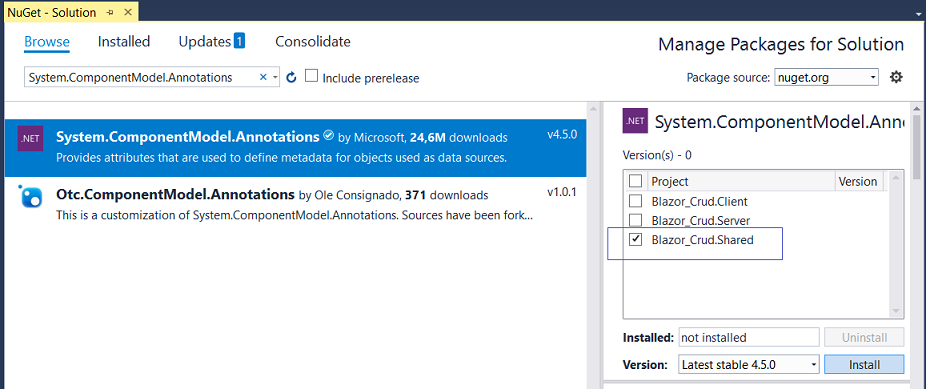Click the 'Version(s) - 0' label
The image size is (926, 389).
[x=657, y=155]
